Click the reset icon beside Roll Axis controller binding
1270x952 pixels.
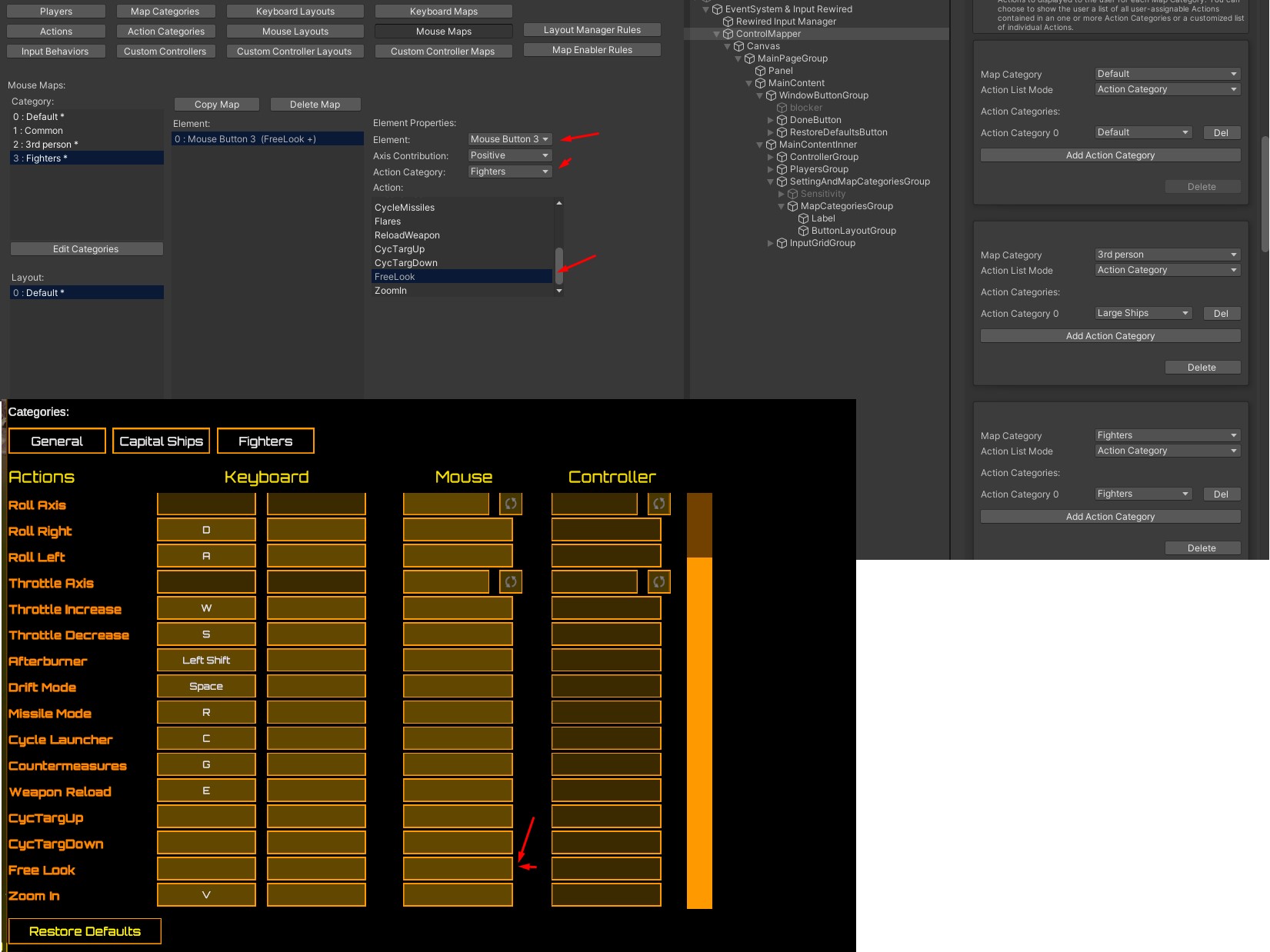click(658, 504)
